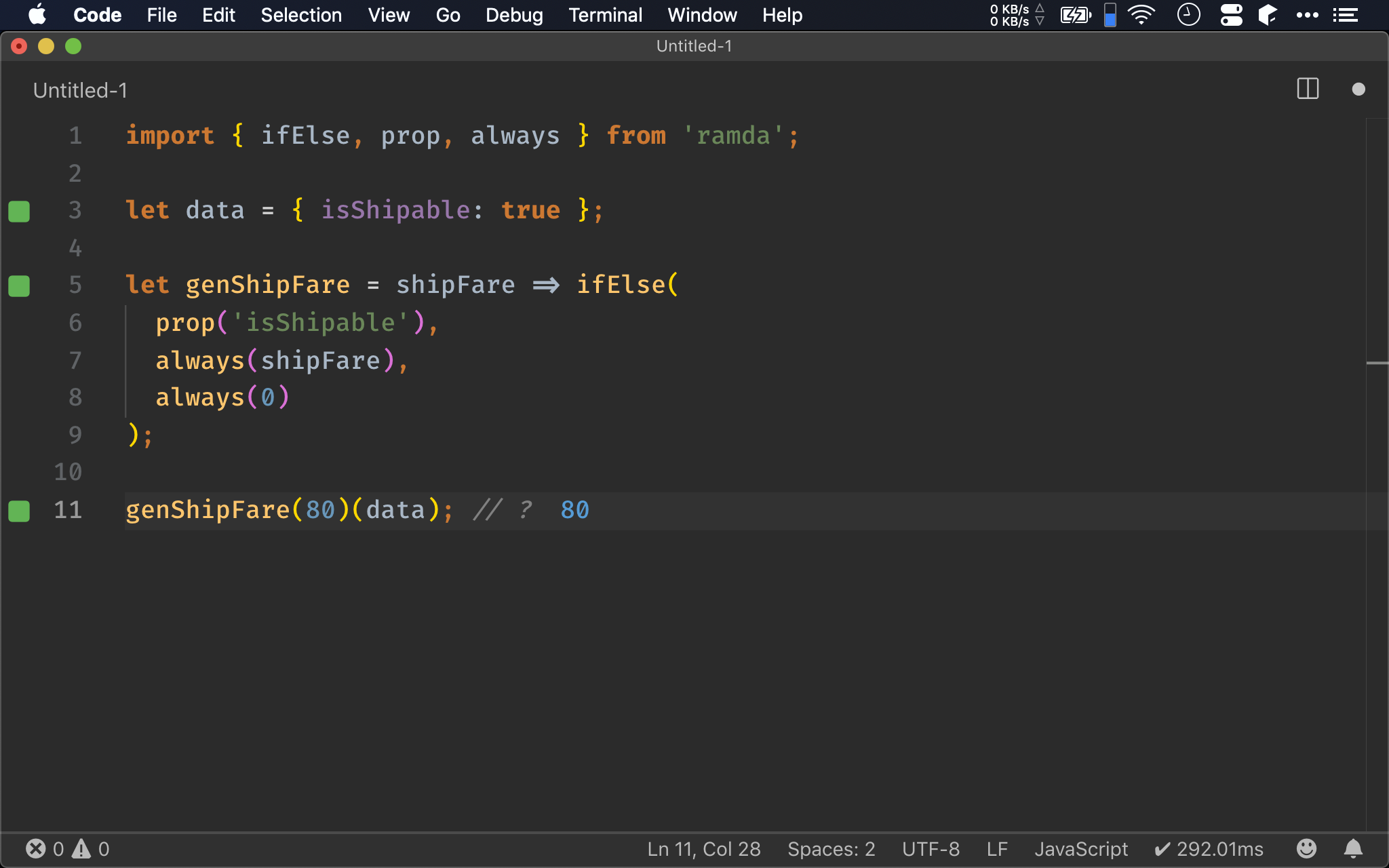
Task: Toggle the green breakpoint on line 11
Action: 21,509
